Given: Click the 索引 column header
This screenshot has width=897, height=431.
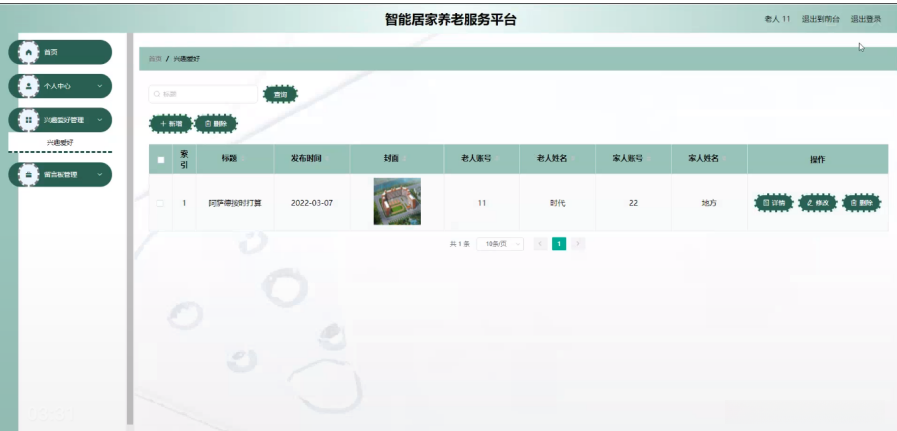Looking at the screenshot, I should point(184,160).
